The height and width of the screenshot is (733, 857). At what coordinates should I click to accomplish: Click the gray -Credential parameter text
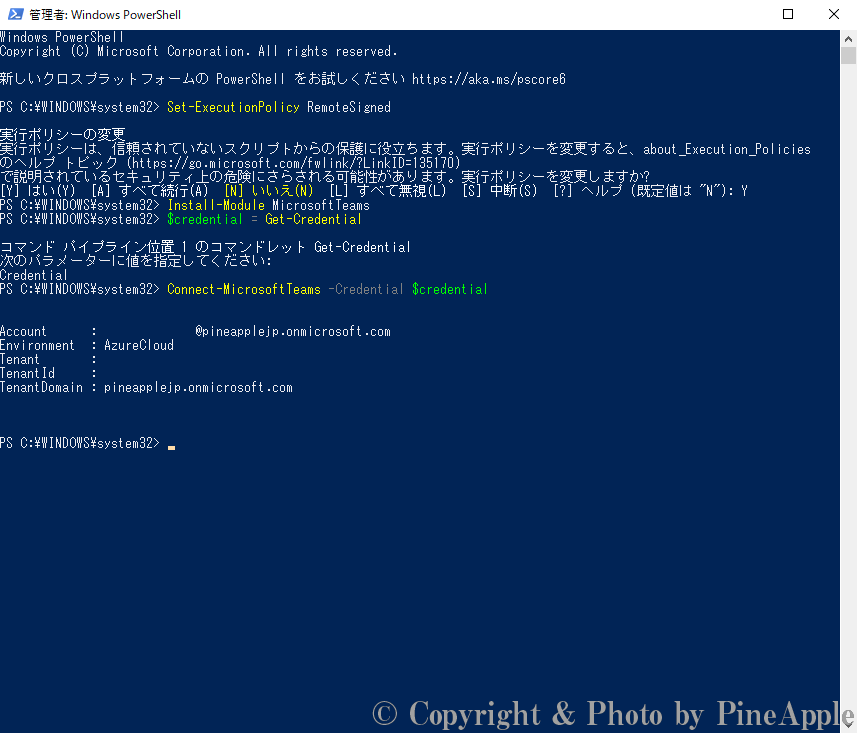pos(366,289)
